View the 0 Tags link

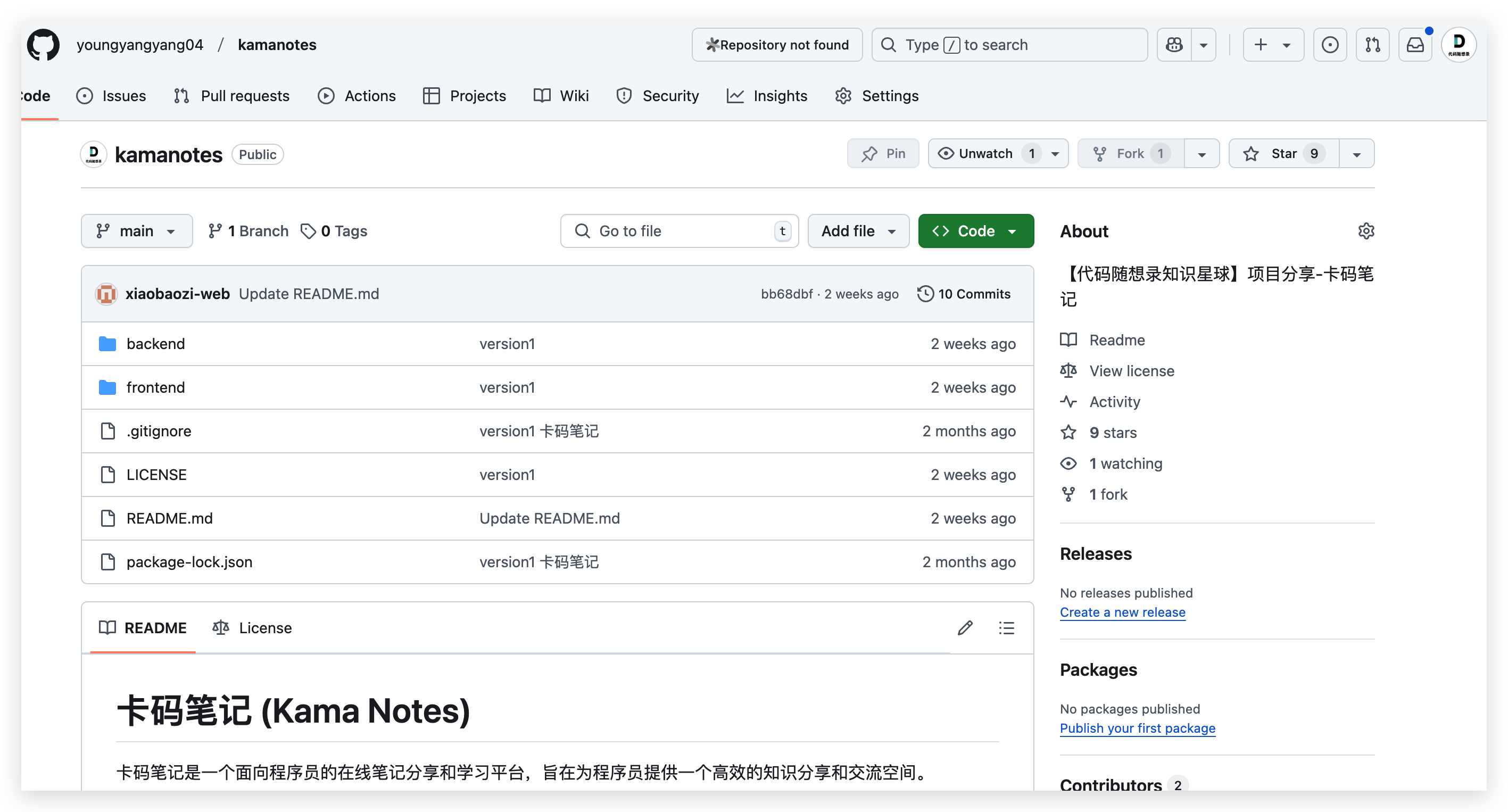(x=334, y=230)
